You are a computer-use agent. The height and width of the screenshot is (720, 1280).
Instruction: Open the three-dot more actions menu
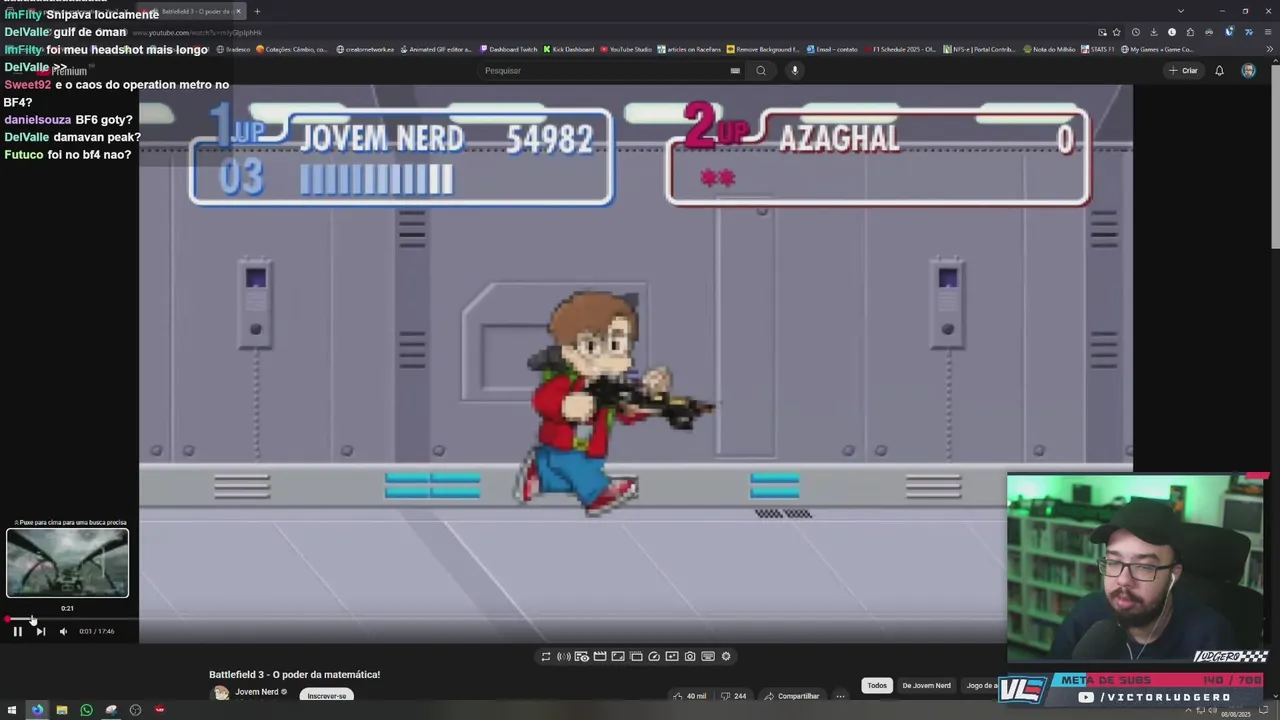(x=840, y=696)
